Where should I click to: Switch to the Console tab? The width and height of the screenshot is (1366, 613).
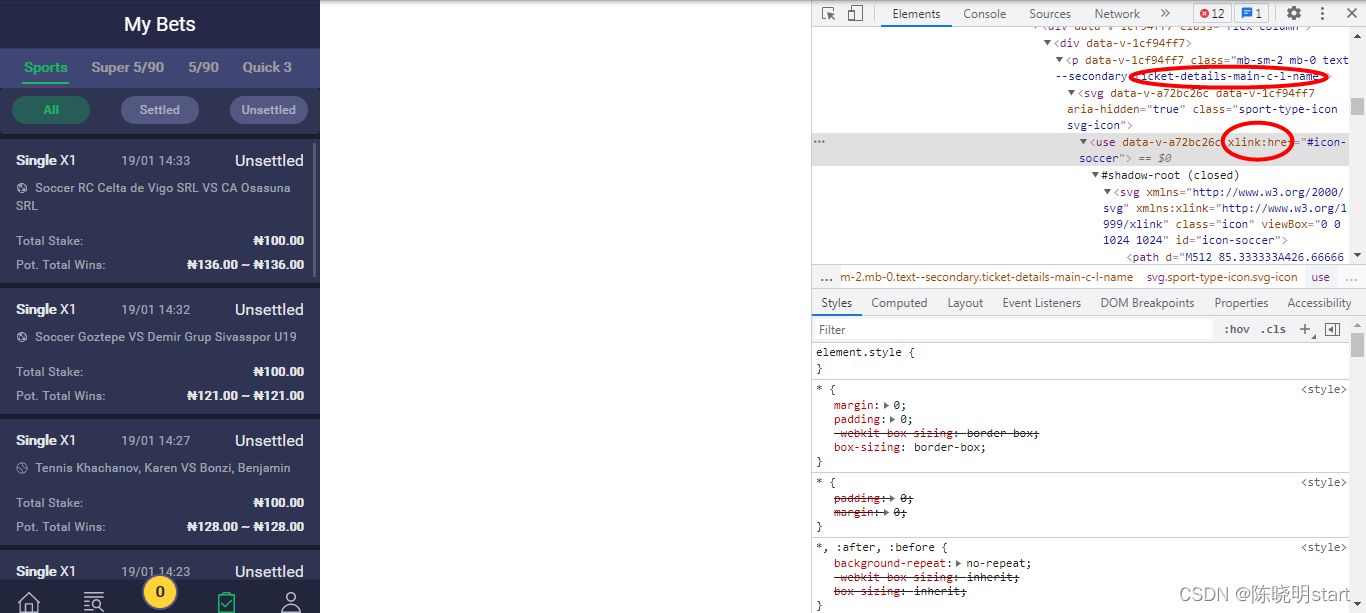984,13
